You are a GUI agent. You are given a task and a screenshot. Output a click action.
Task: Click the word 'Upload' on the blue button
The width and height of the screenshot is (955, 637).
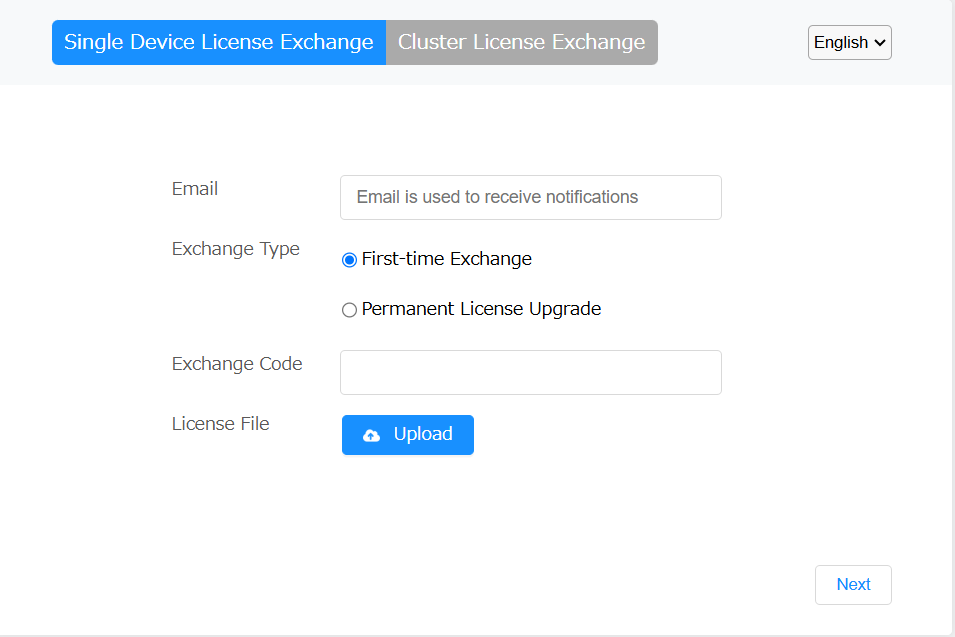pyautogui.click(x=423, y=434)
